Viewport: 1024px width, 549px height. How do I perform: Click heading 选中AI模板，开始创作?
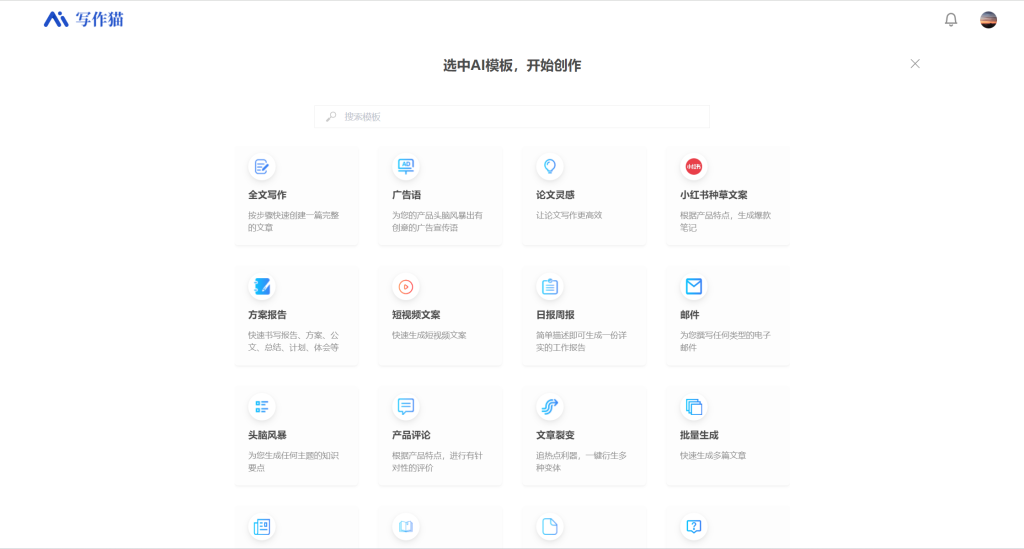click(512, 65)
